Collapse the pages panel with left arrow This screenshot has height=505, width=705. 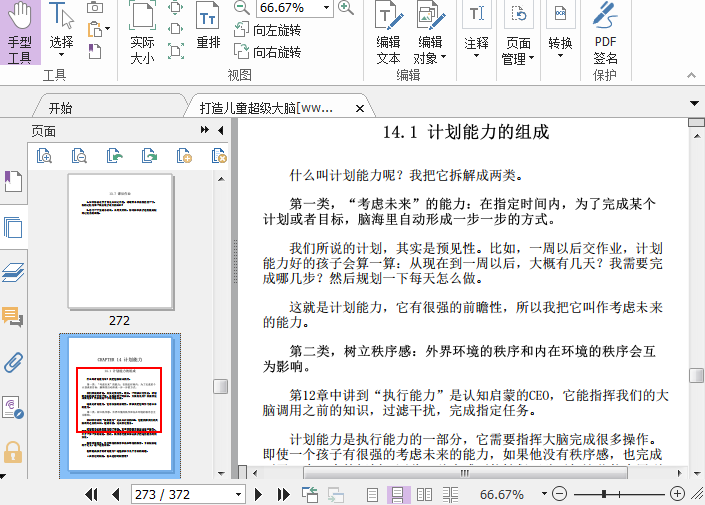221,130
